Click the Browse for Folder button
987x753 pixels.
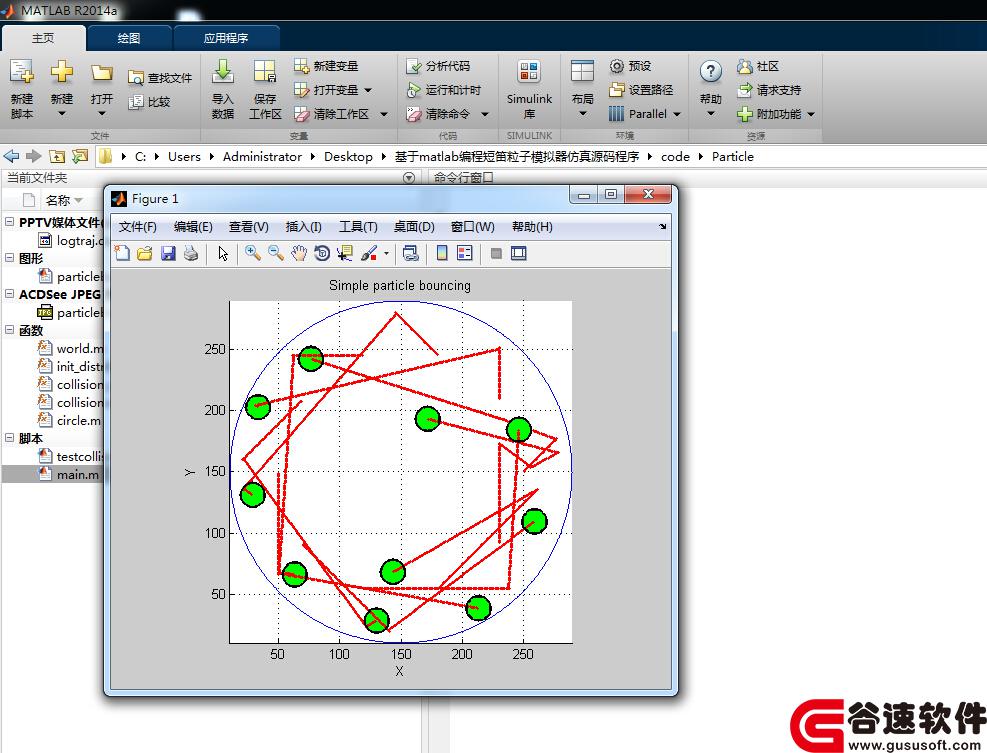click(x=80, y=156)
